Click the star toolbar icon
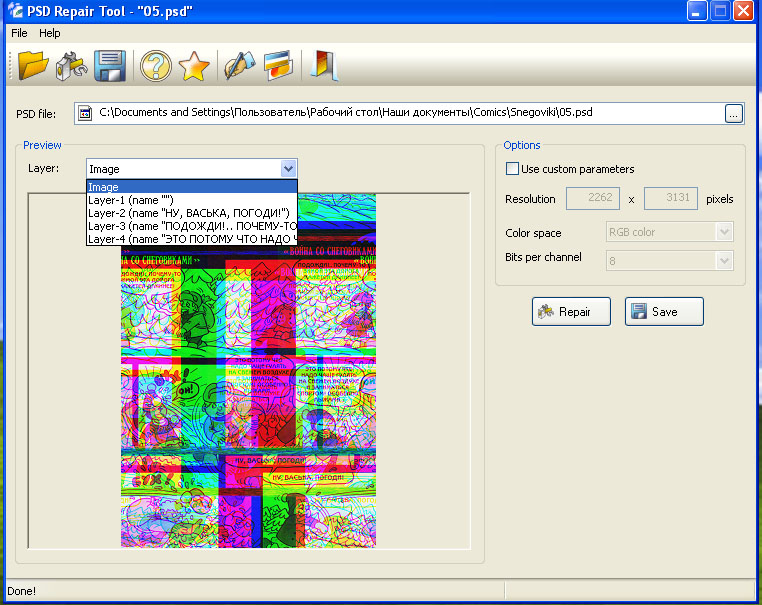This screenshot has width=762, height=605. pyautogui.click(x=194, y=66)
